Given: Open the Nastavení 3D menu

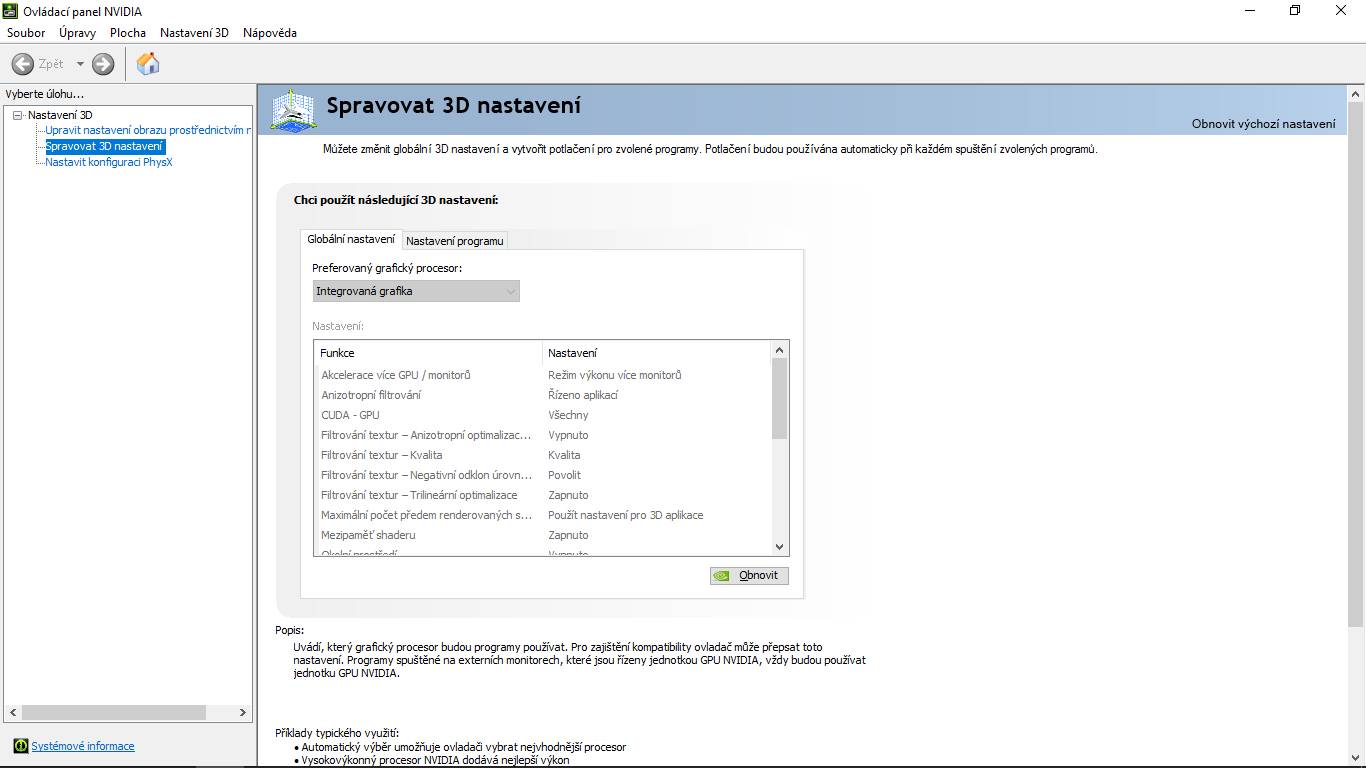Looking at the screenshot, I should pos(194,33).
